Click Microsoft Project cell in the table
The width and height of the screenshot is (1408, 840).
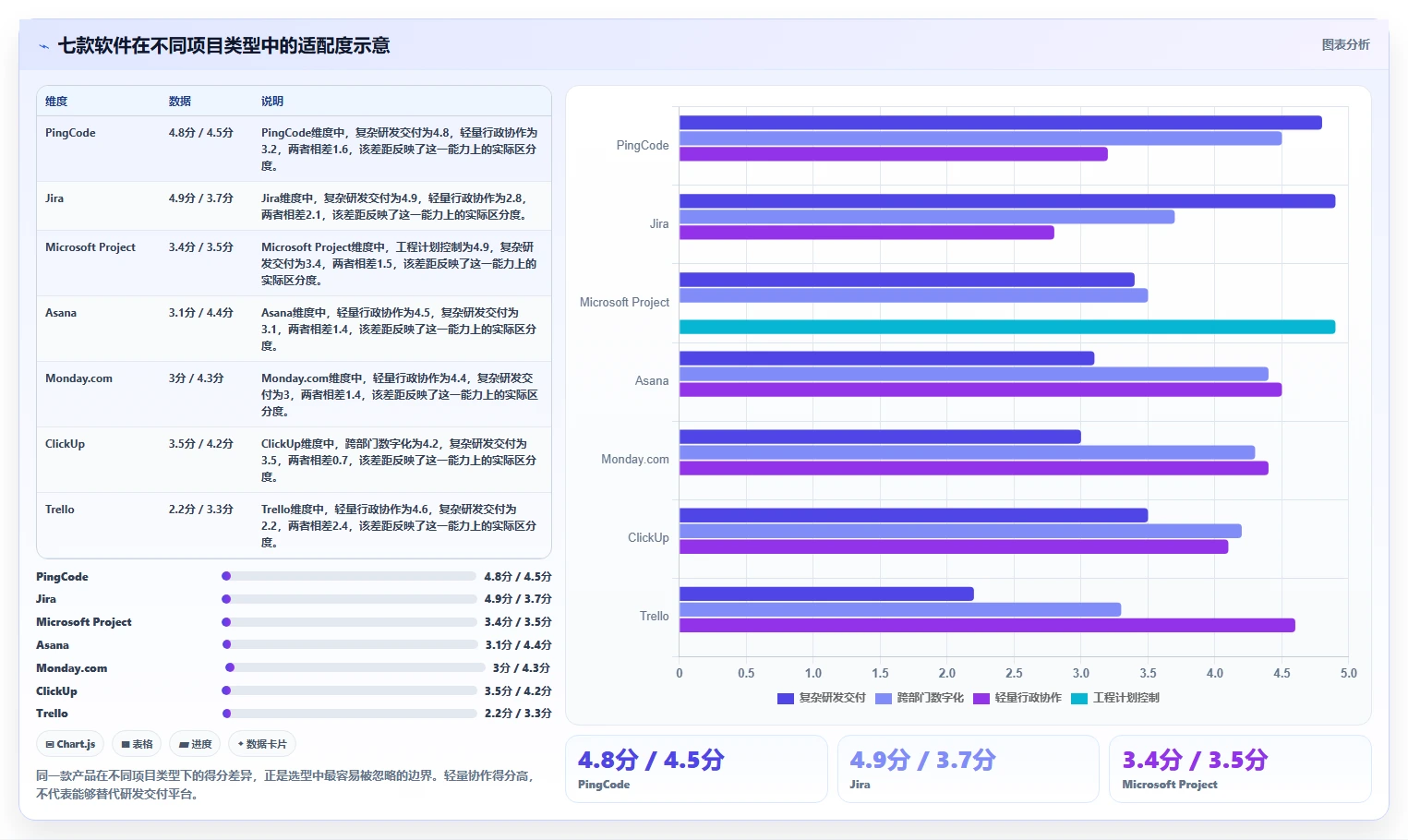(x=90, y=247)
